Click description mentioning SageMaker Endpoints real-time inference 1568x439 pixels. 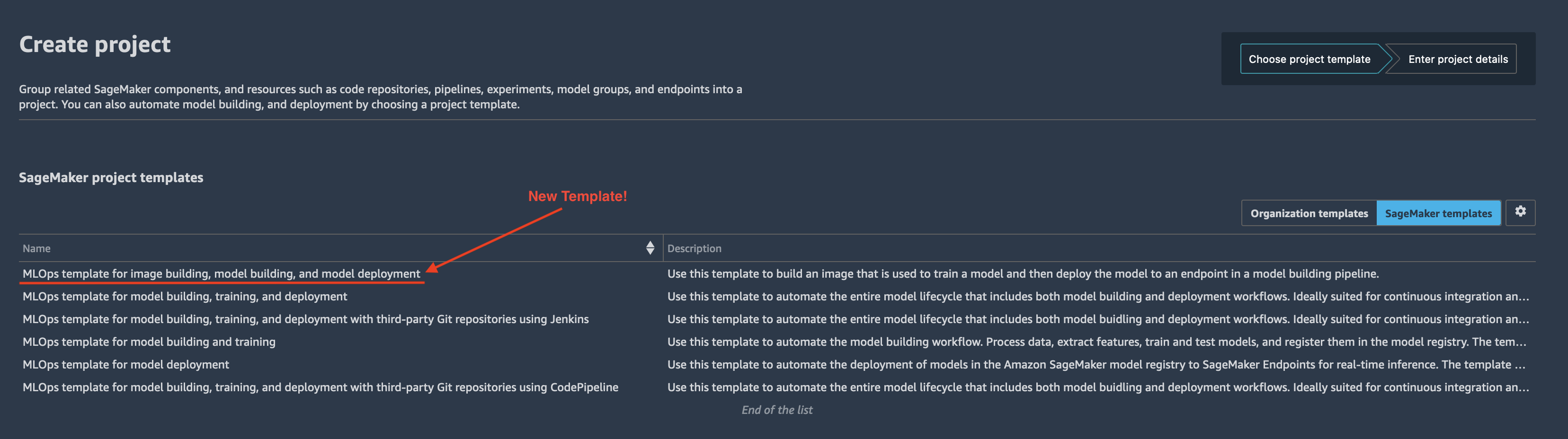1096,365
